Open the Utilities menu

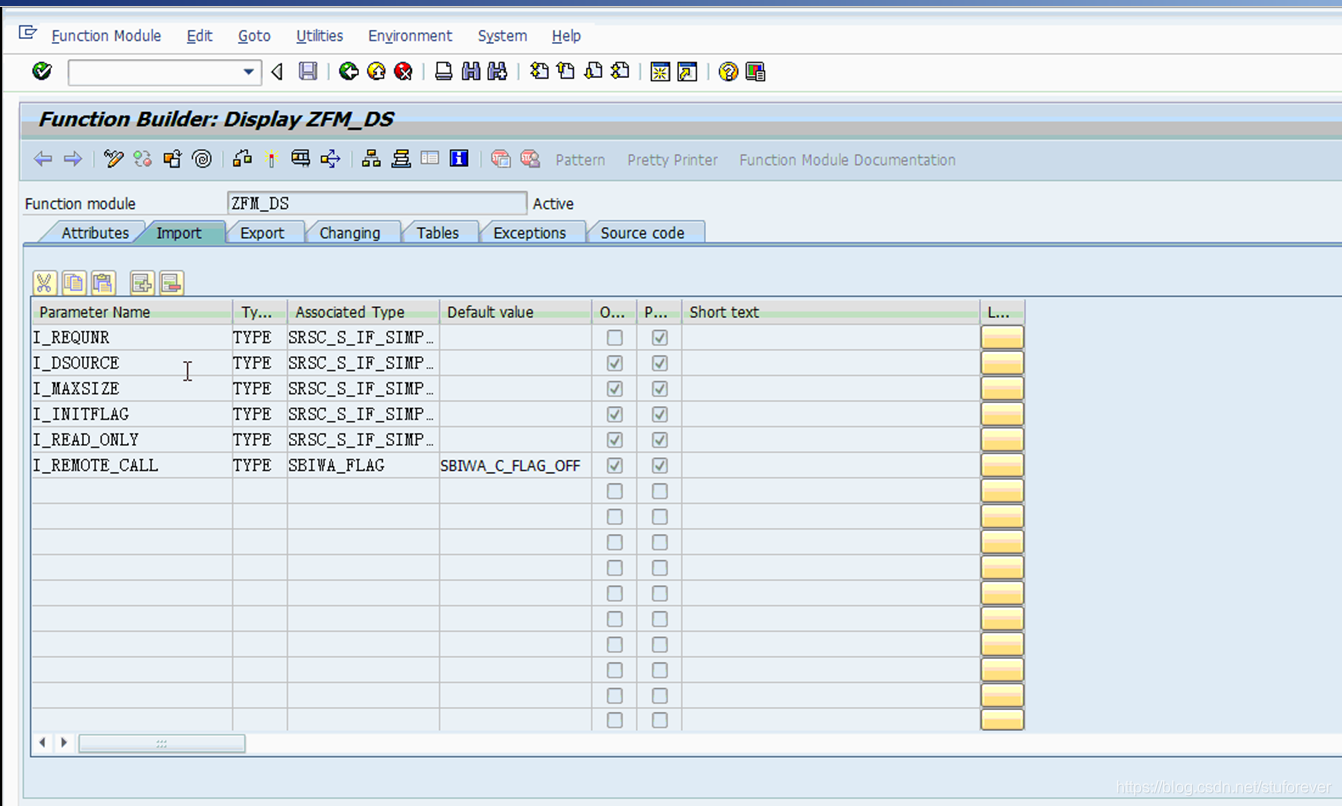(x=319, y=36)
